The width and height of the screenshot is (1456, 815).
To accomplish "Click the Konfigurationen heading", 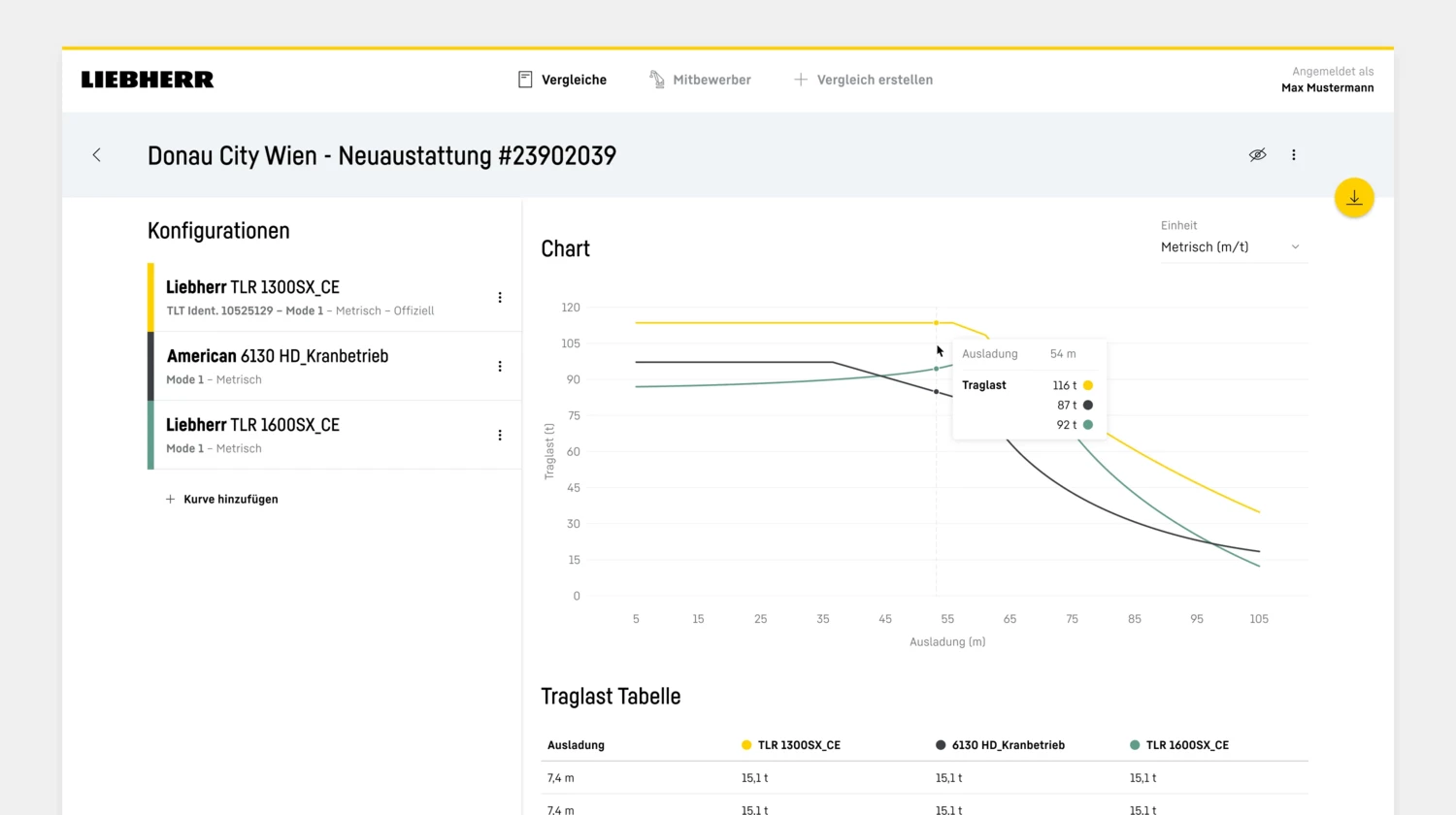I will coord(218,231).
